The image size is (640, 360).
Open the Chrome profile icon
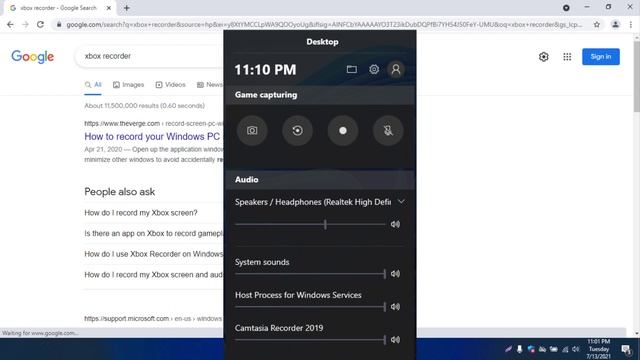pos(616,24)
